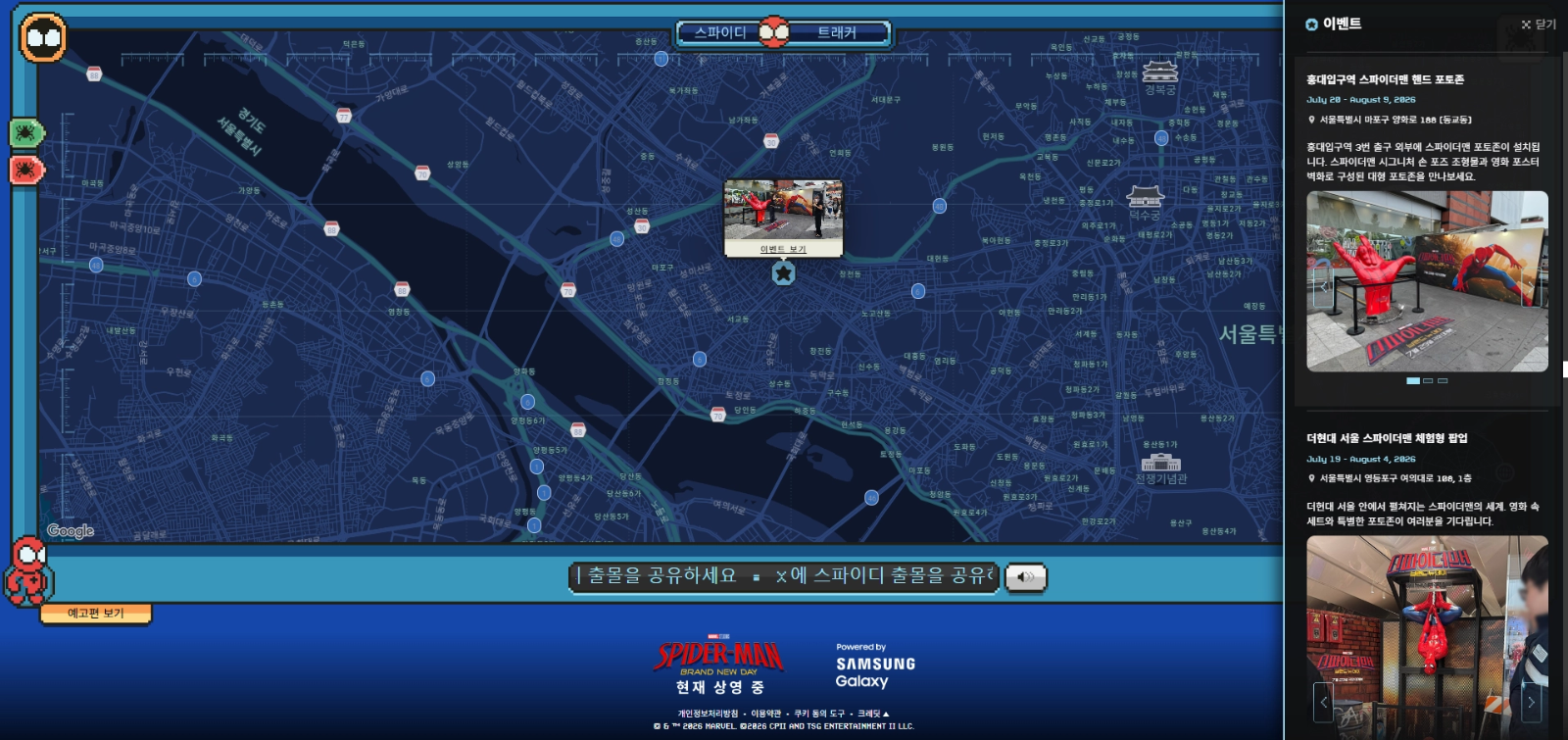This screenshot has width=1568, height=740.
Task: Expand the '크레딧' credits section
Action: (x=873, y=714)
